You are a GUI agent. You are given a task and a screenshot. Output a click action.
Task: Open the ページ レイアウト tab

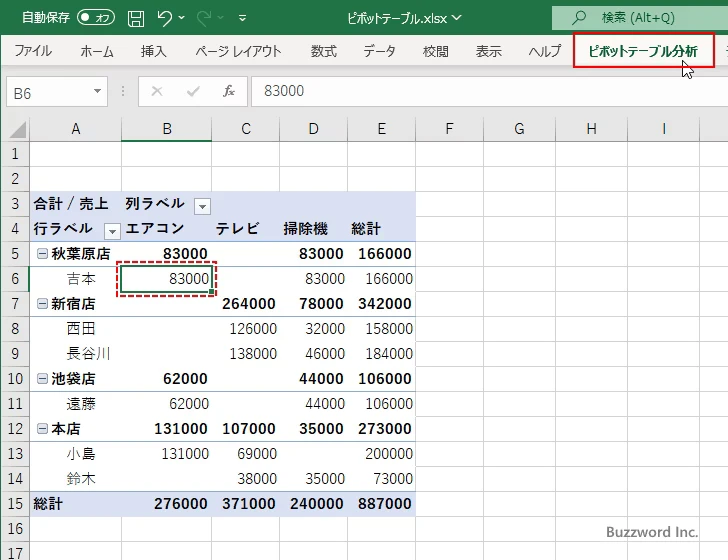click(238, 51)
